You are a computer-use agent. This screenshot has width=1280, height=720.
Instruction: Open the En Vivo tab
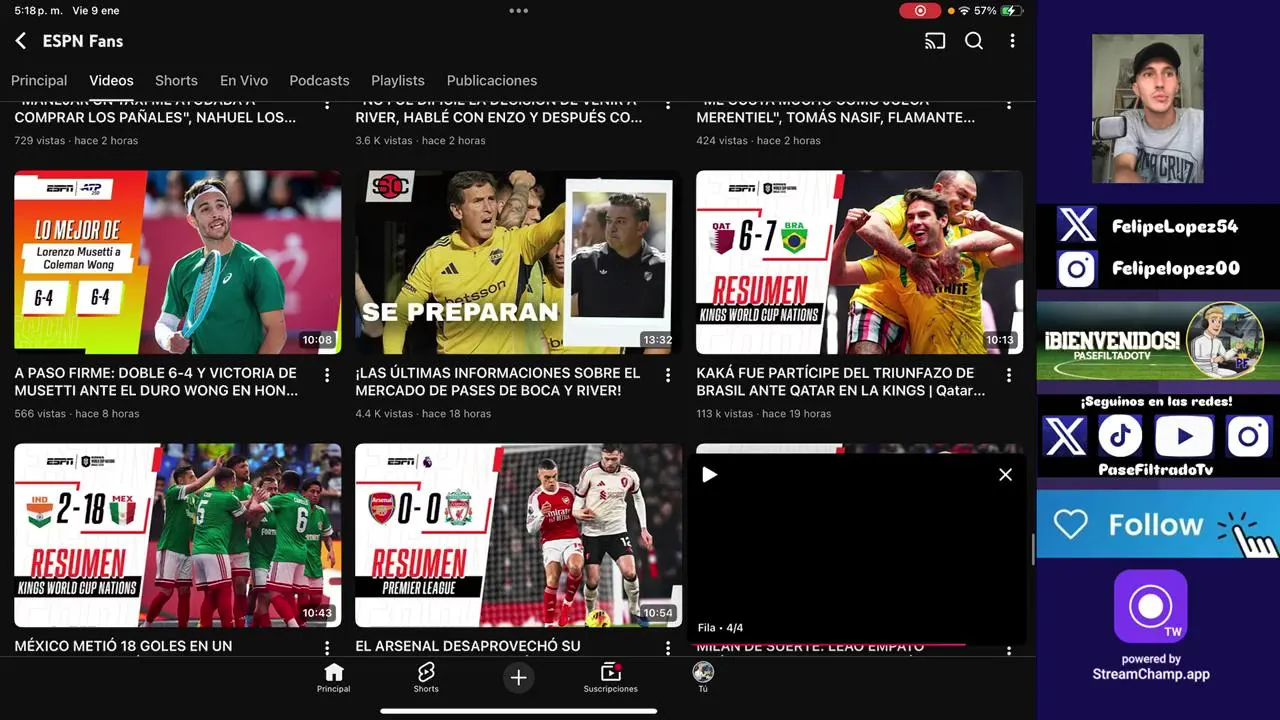click(x=244, y=80)
